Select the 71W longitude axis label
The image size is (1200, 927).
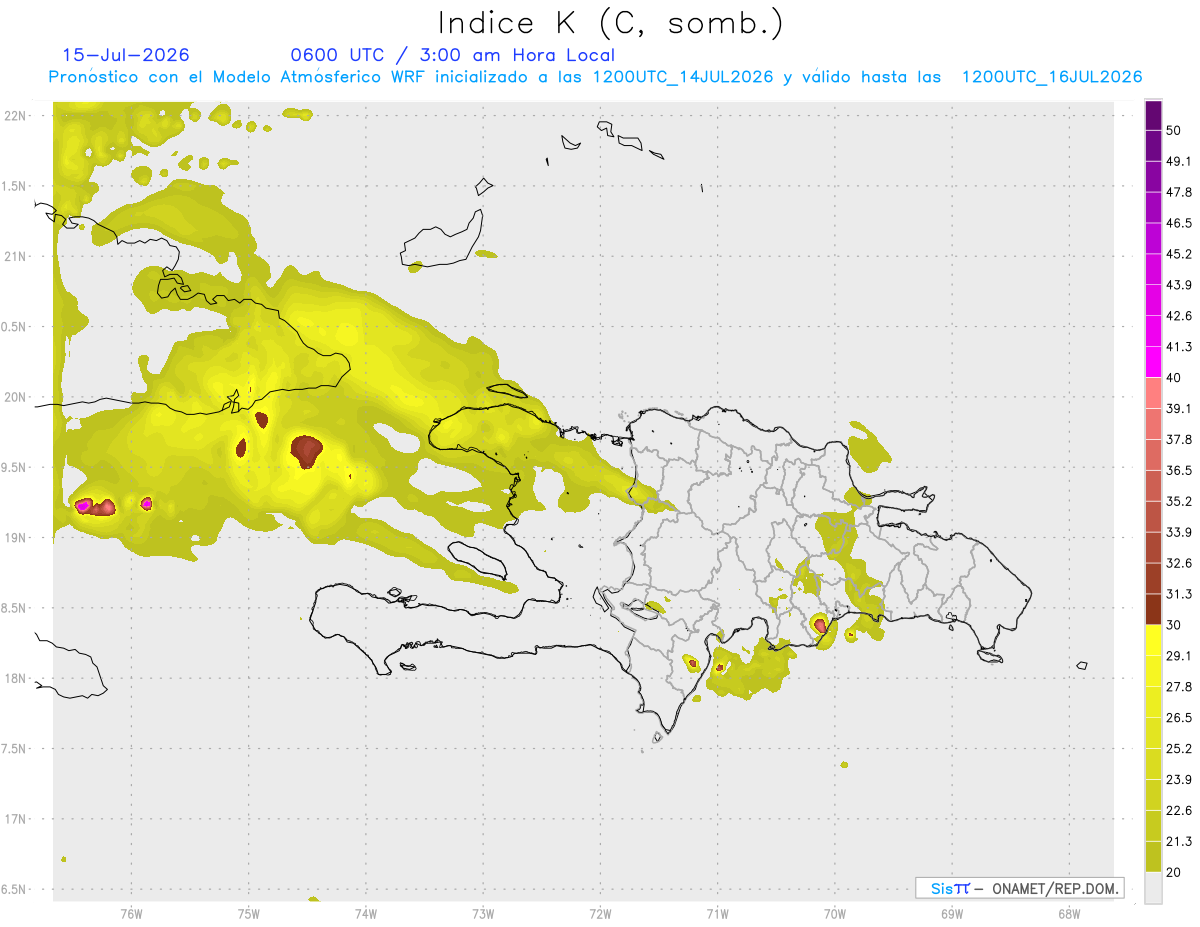[x=717, y=914]
